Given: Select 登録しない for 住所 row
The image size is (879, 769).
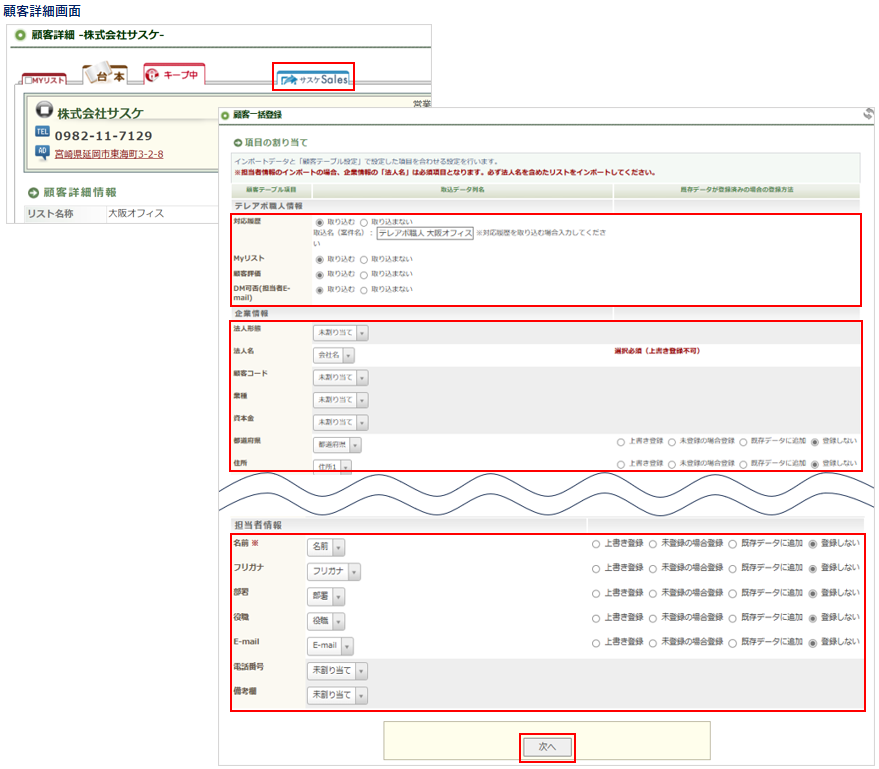Looking at the screenshot, I should coord(815,464).
